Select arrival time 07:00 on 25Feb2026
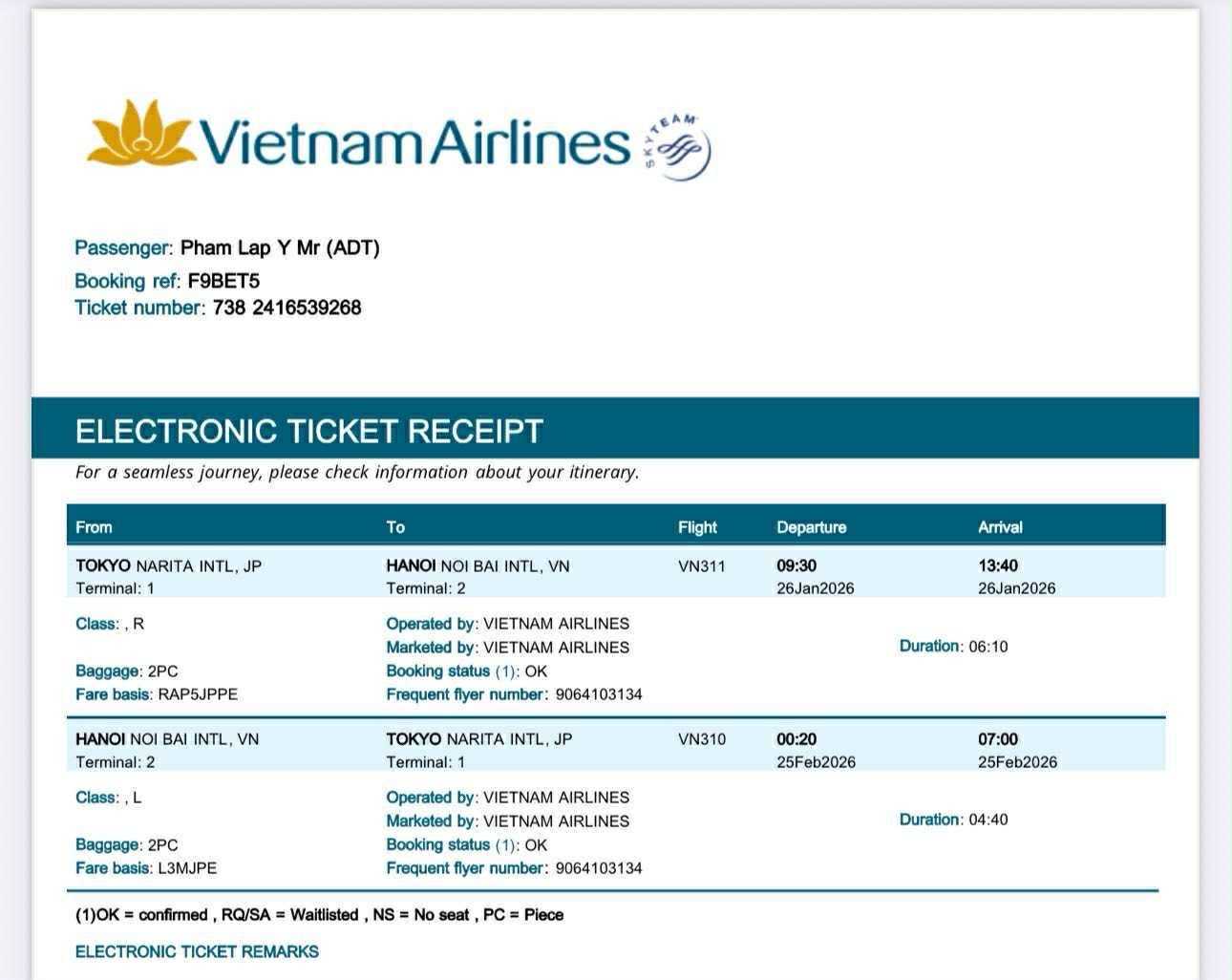Screen dimensions: 1232x980 (x=998, y=739)
